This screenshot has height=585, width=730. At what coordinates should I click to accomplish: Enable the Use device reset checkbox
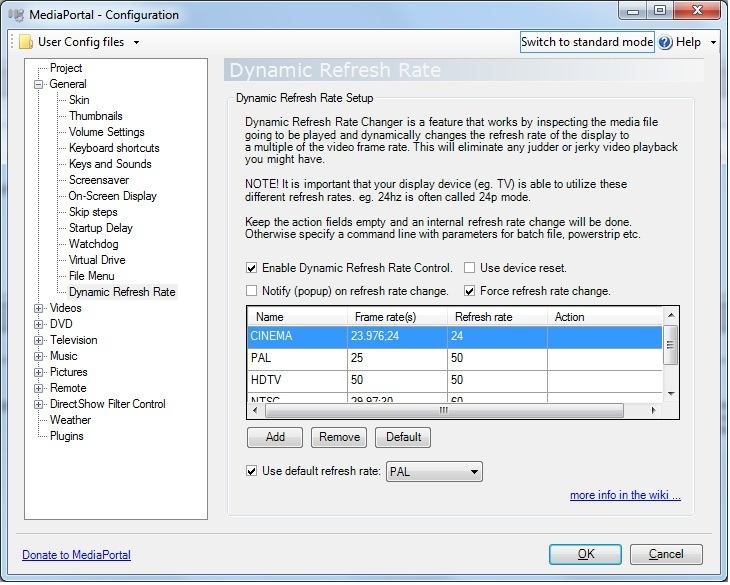(x=470, y=269)
